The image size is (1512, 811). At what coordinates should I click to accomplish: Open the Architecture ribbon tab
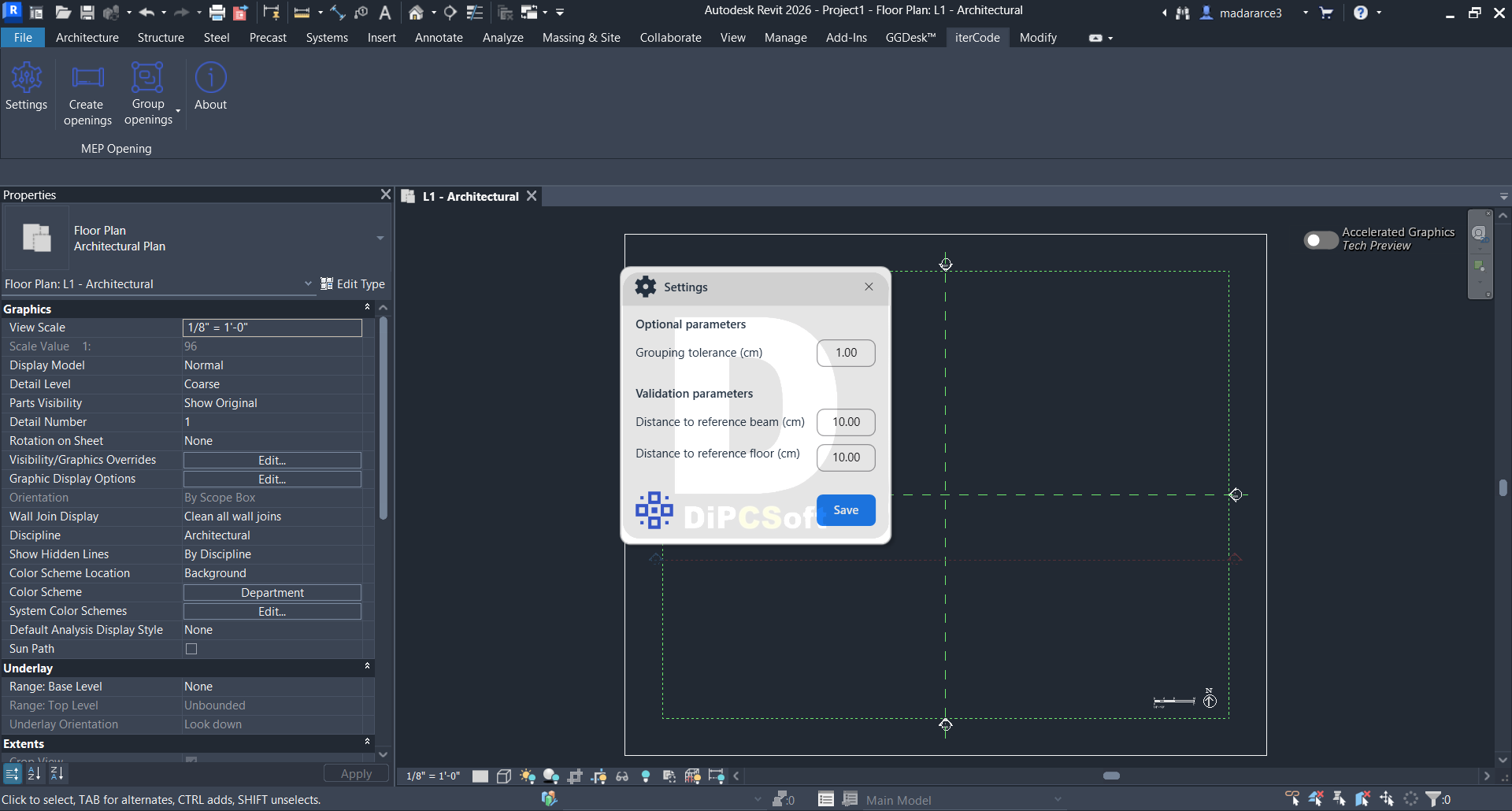pos(87,38)
